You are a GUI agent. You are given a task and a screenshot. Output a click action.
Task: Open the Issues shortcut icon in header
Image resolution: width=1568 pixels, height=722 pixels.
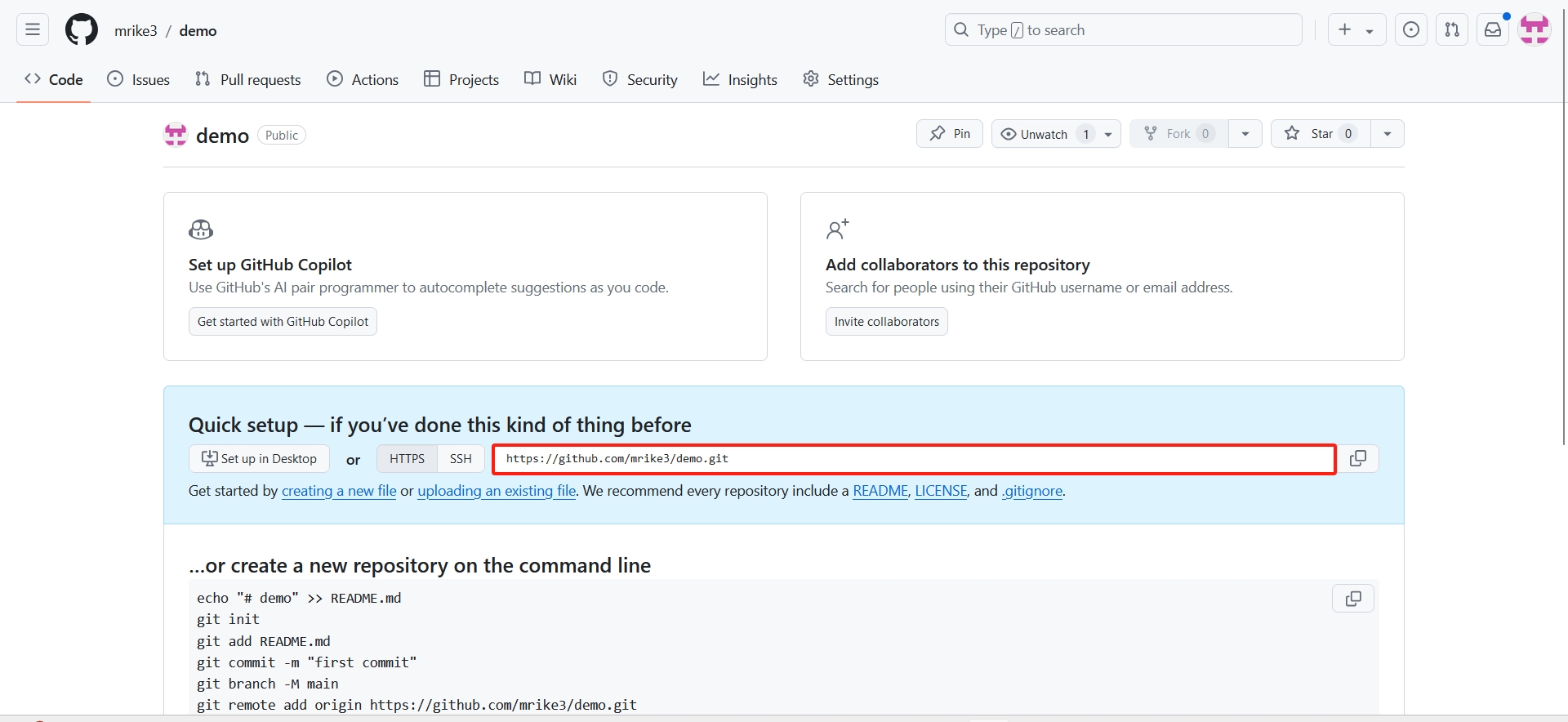tap(1410, 30)
